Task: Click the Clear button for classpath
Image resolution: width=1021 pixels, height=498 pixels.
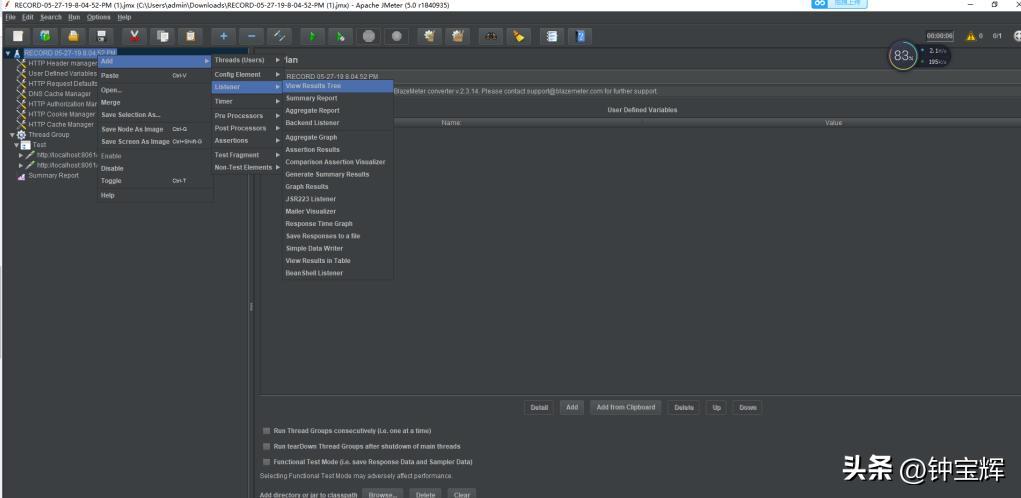Action: coord(462,494)
